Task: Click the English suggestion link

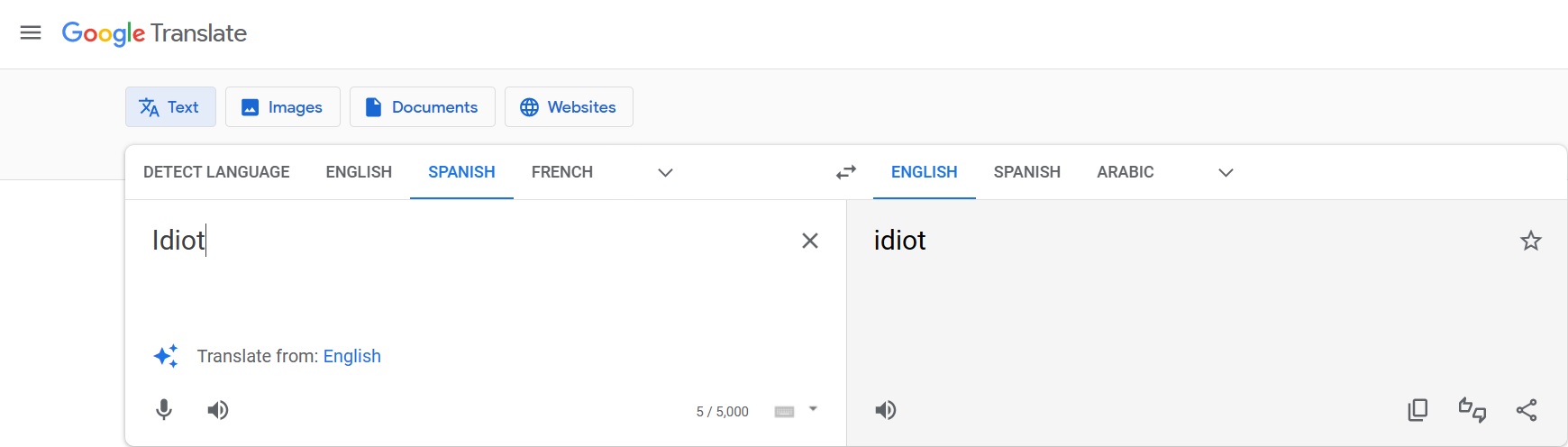Action: 352,356
